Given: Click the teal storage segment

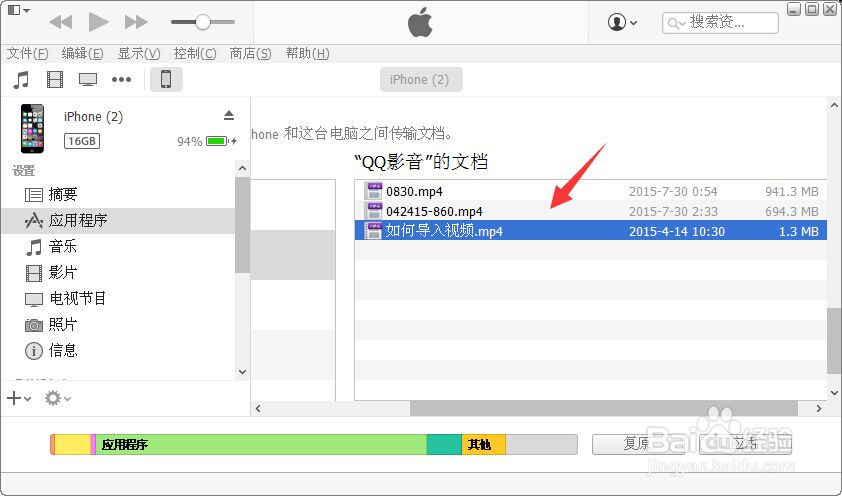Looking at the screenshot, I should (x=444, y=444).
